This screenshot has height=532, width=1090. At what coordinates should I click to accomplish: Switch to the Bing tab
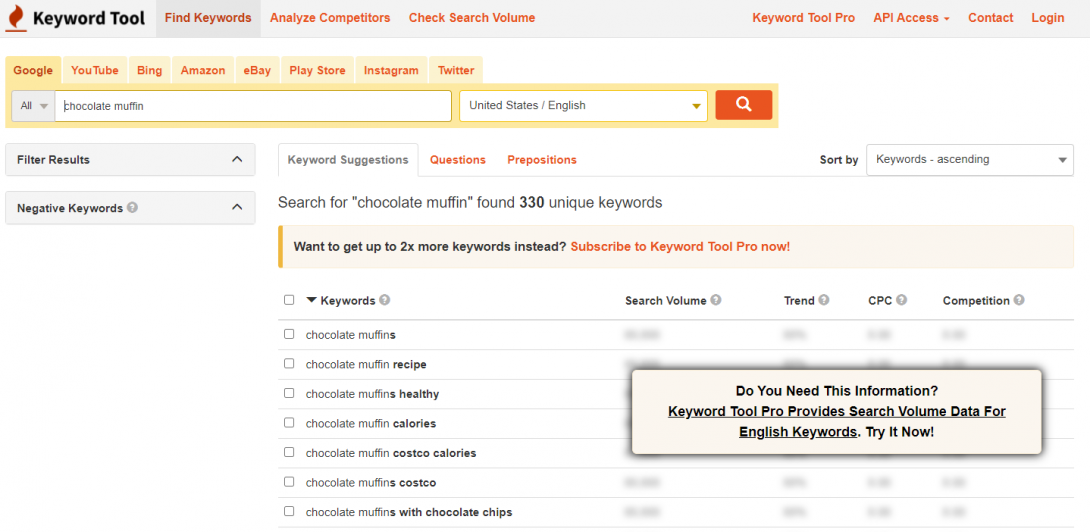(x=149, y=70)
